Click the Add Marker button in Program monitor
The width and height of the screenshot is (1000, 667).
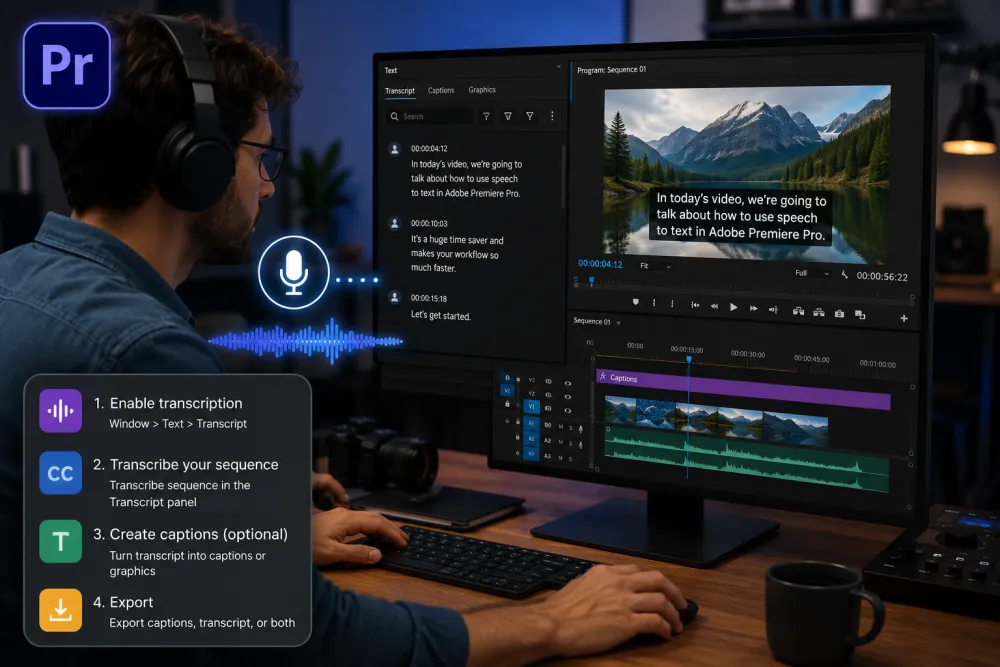tap(635, 302)
